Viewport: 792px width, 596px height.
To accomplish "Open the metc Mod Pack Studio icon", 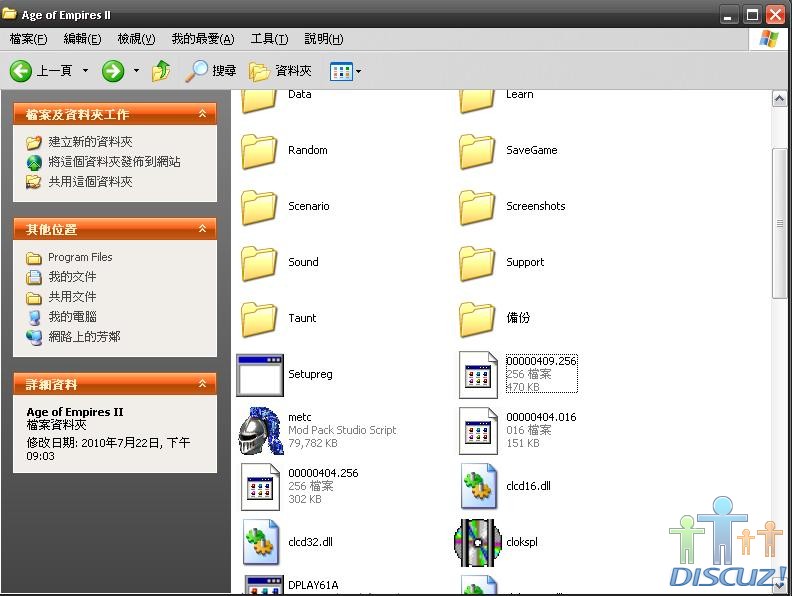I will tap(261, 431).
